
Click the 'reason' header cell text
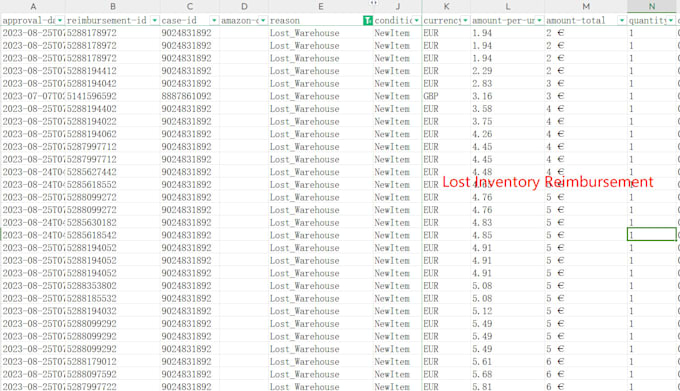[284, 20]
